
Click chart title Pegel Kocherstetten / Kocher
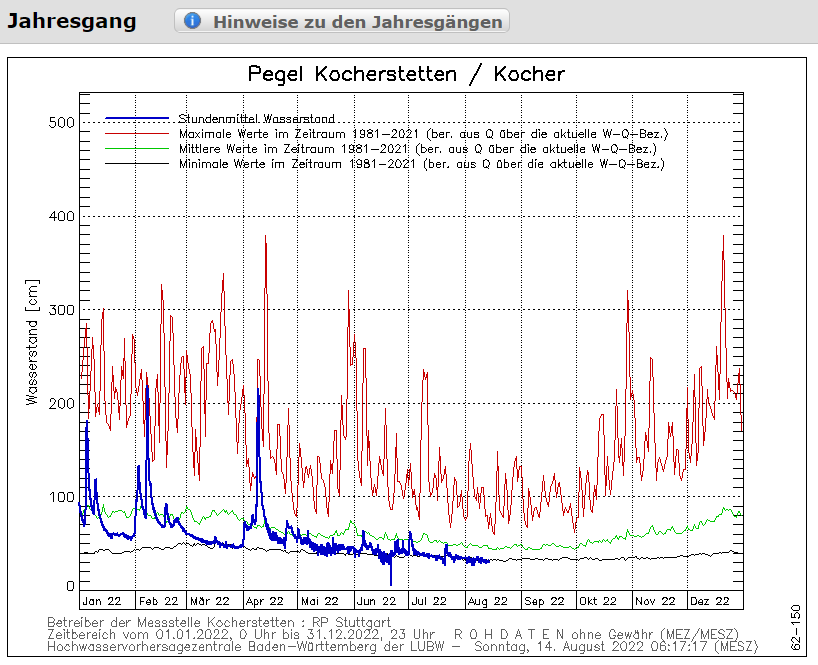pyautogui.click(x=406, y=74)
